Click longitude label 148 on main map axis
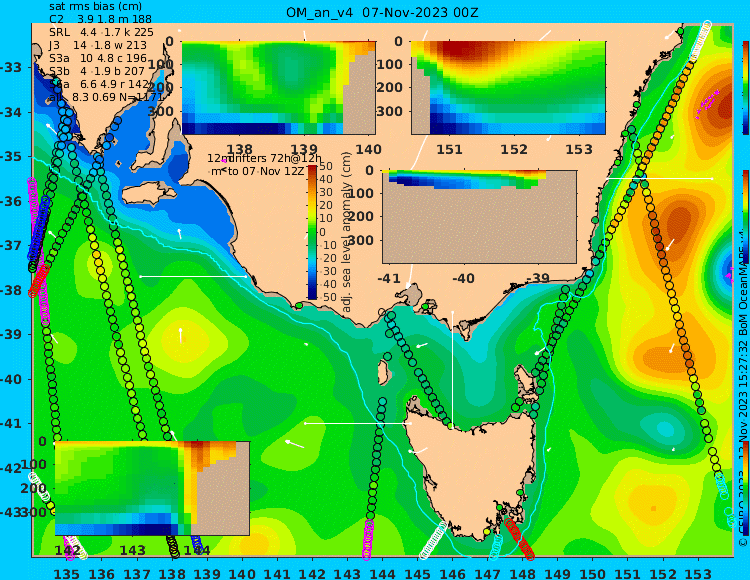The image size is (750, 580). [x=523, y=574]
